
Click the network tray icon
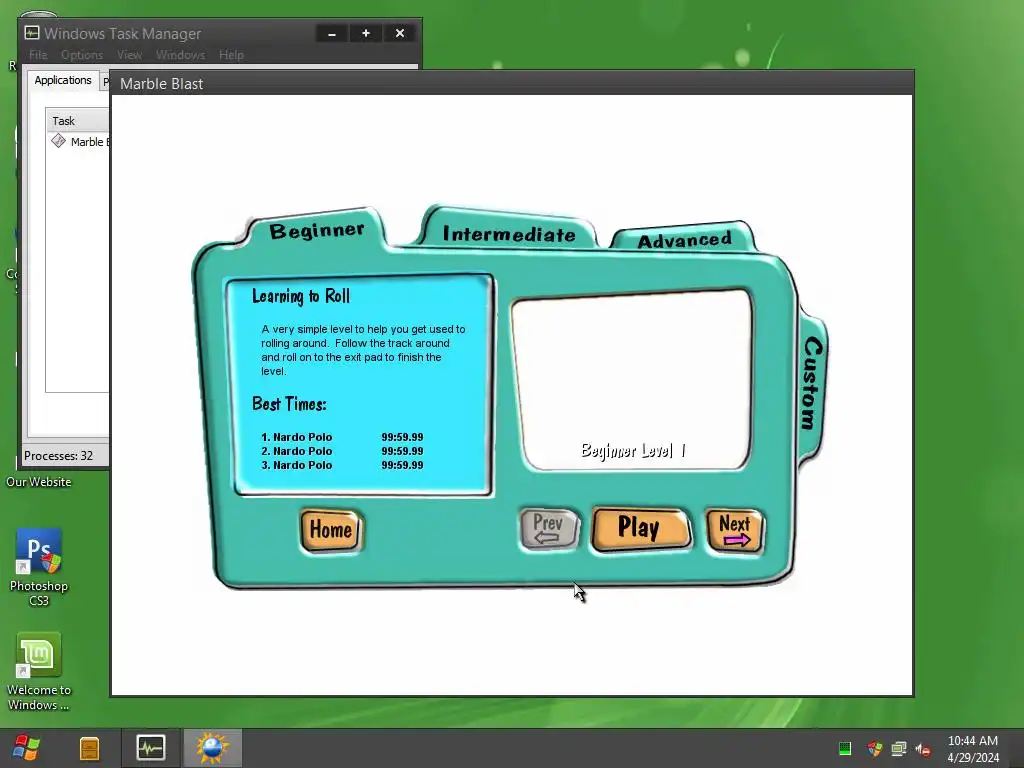point(899,748)
